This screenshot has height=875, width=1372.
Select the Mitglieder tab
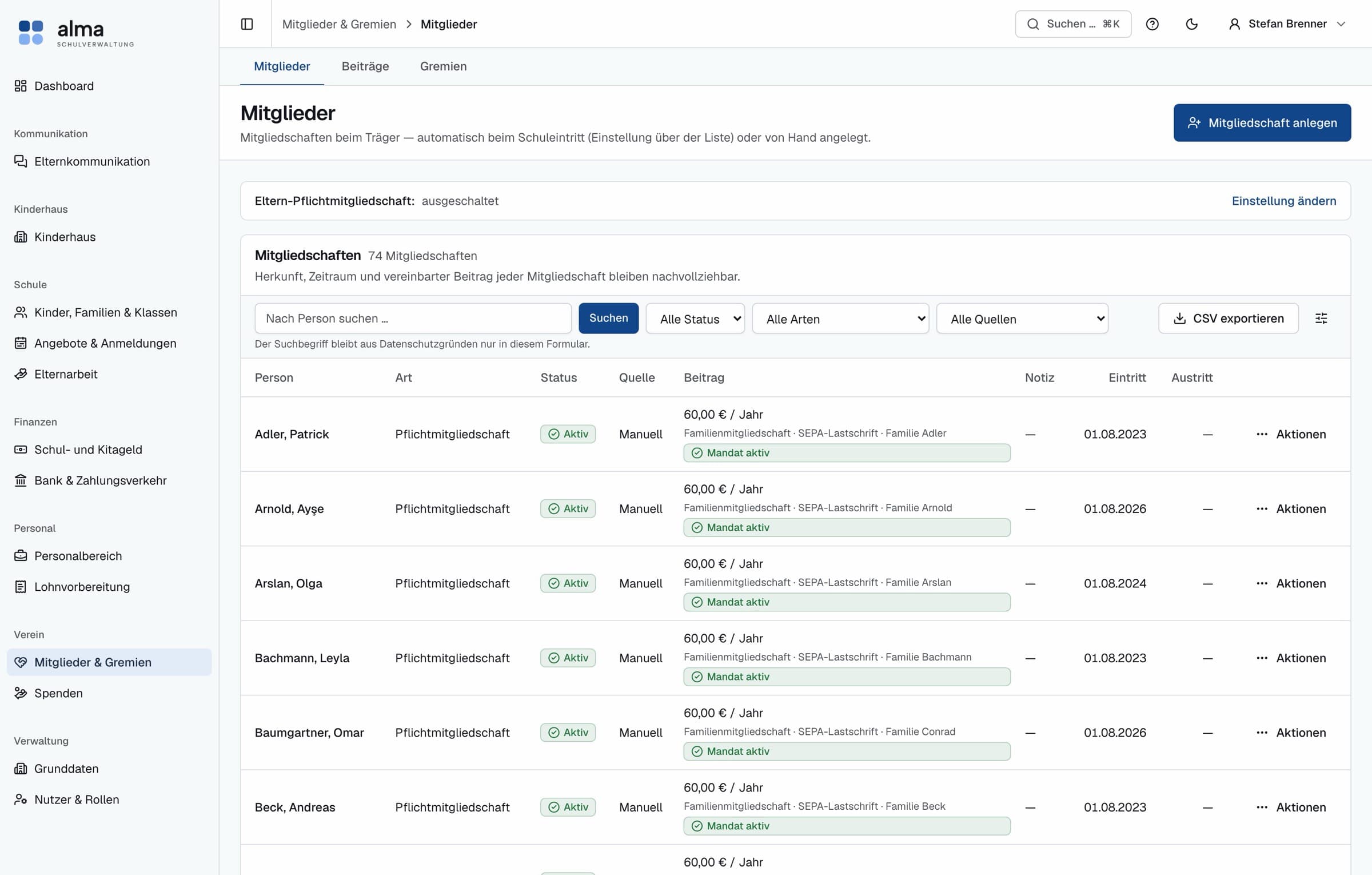(x=282, y=66)
